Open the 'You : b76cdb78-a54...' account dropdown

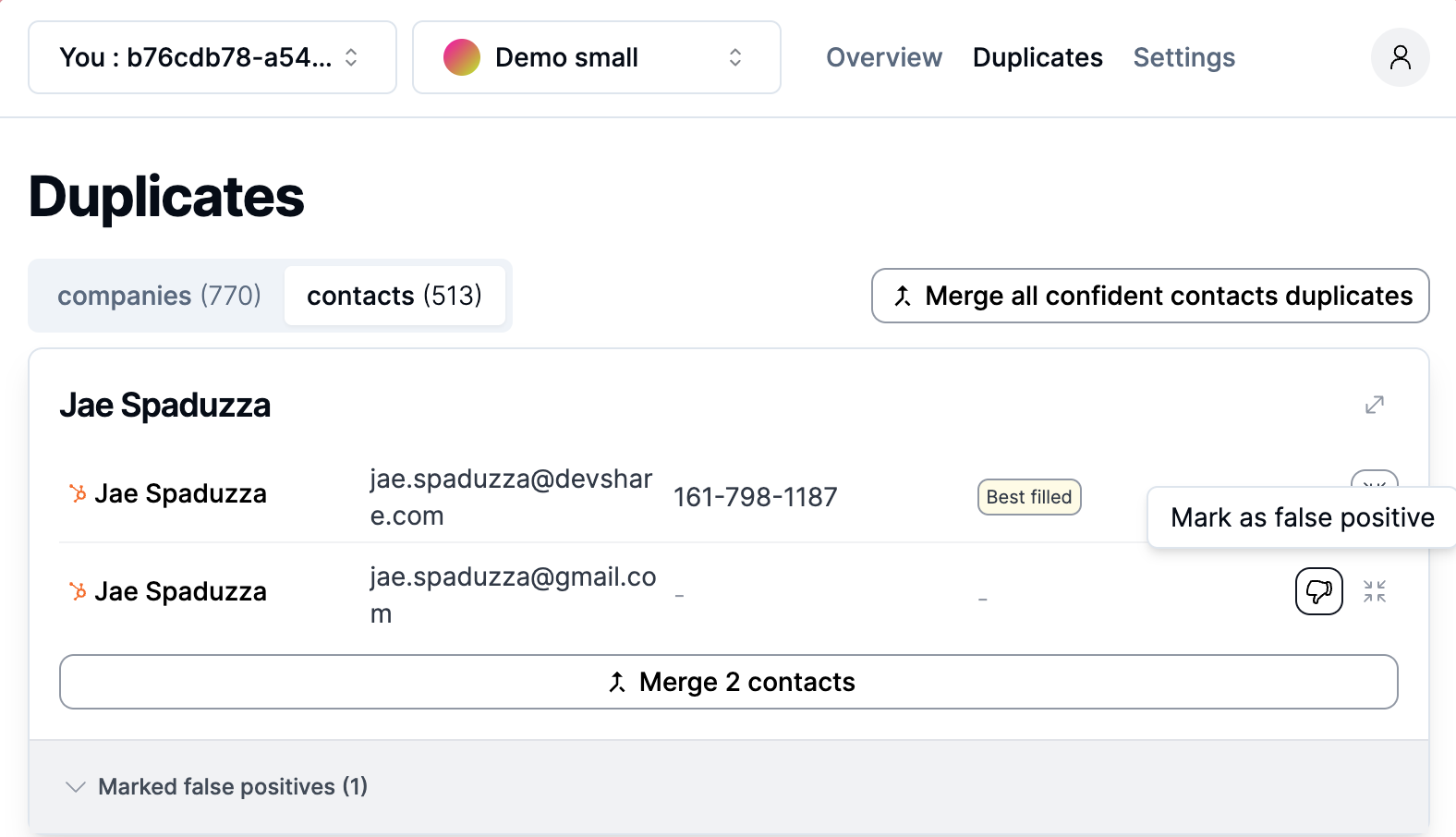[212, 57]
